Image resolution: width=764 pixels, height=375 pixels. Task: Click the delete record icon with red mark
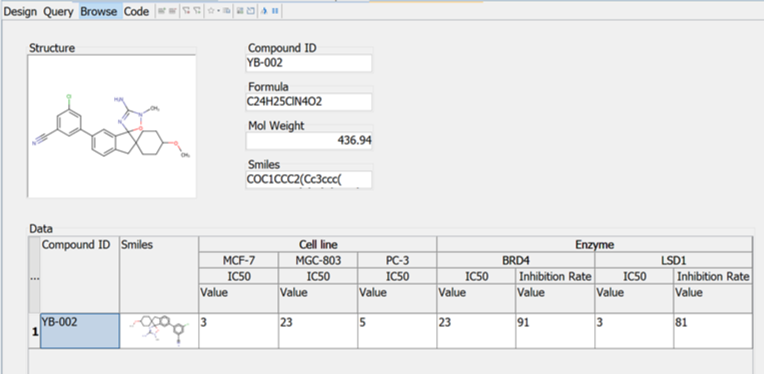point(172,11)
